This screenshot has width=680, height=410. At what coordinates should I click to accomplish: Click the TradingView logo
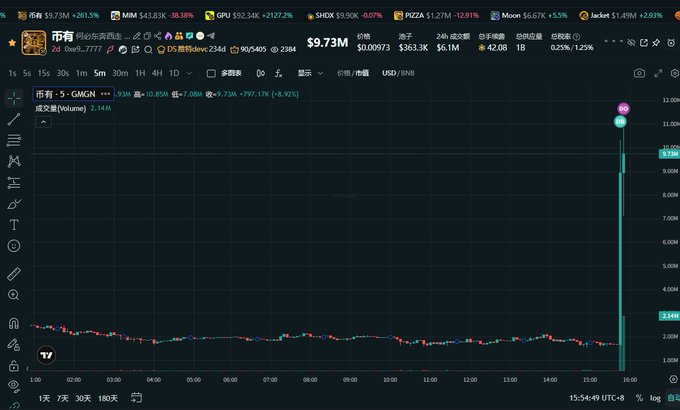pos(46,355)
